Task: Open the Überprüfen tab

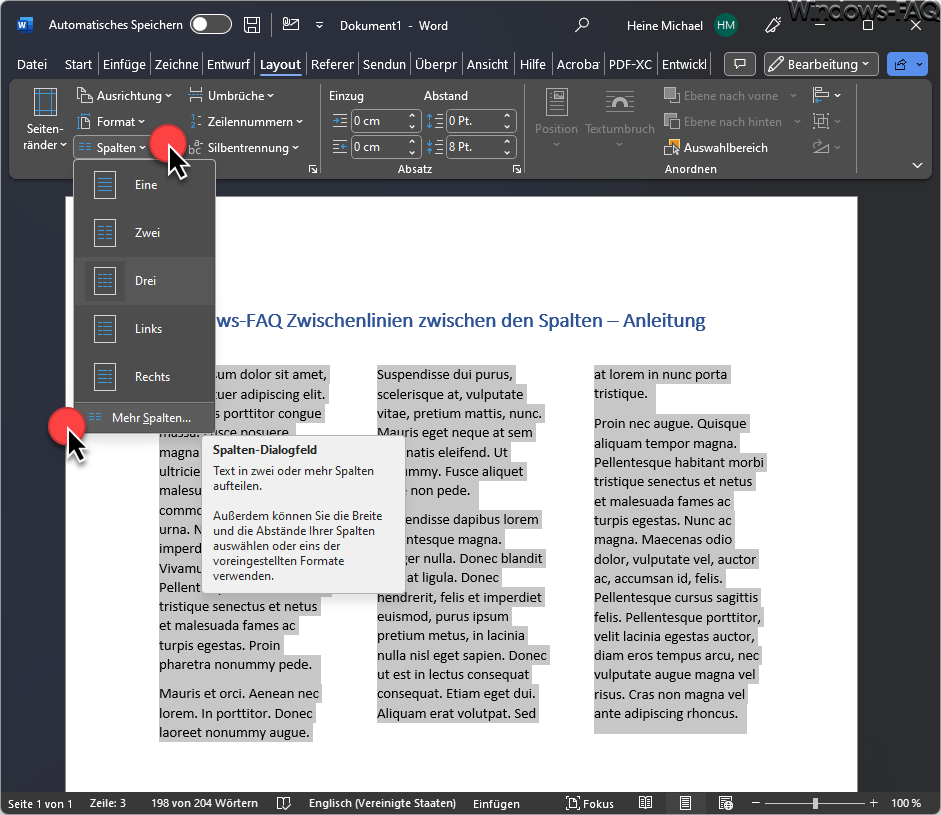Action: pyautogui.click(x=436, y=64)
